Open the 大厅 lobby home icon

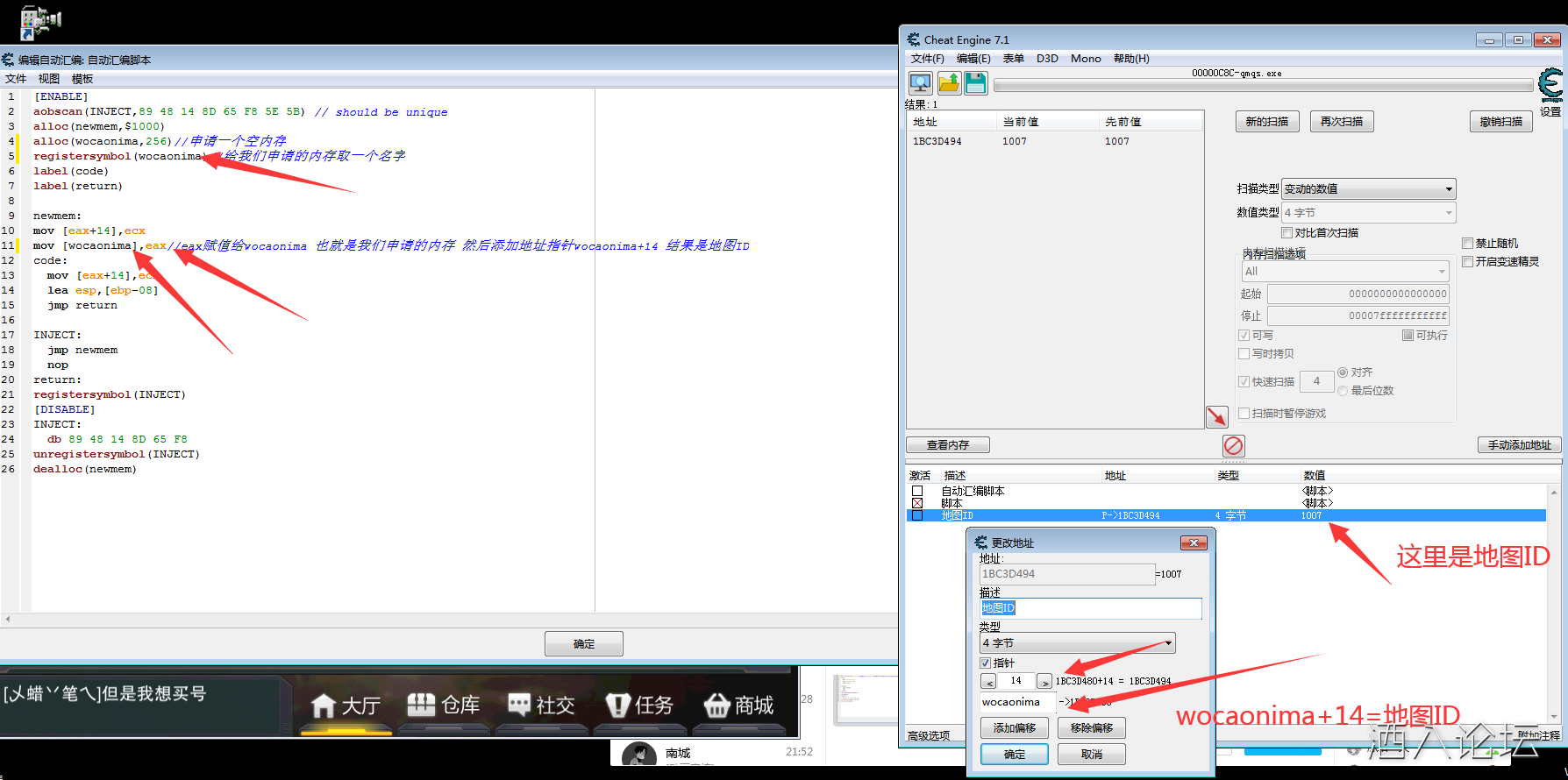coord(324,705)
